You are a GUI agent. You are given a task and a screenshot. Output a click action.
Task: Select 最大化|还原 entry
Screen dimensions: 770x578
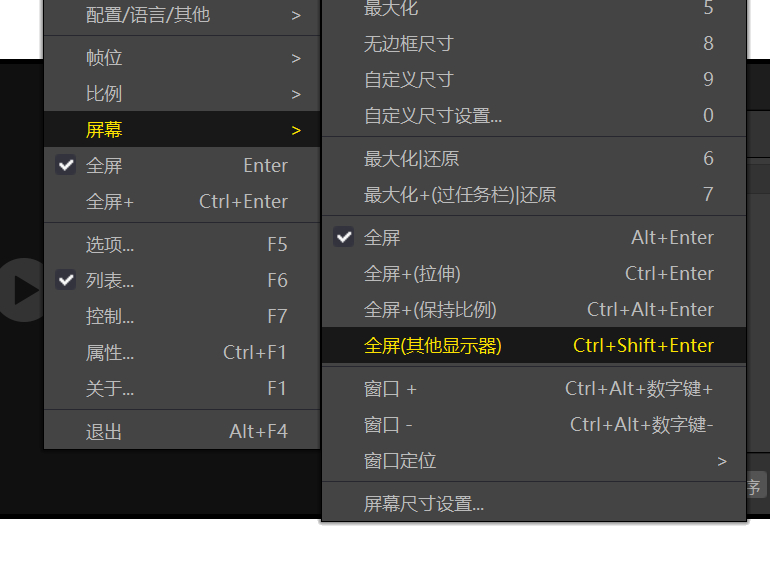coord(534,159)
